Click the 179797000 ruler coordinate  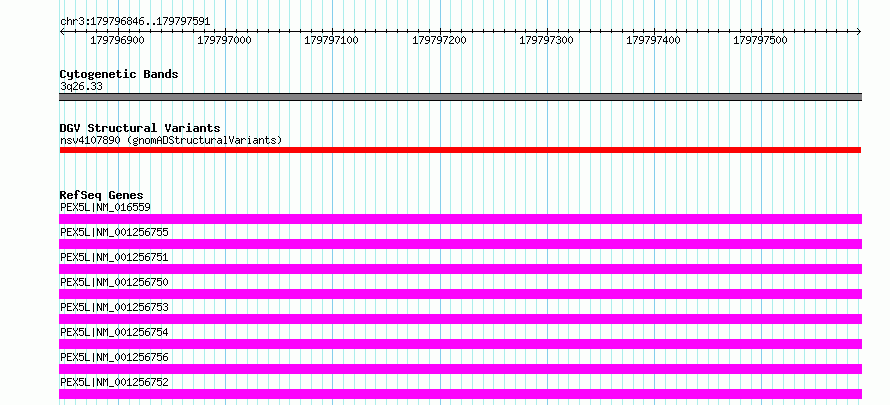(224, 41)
